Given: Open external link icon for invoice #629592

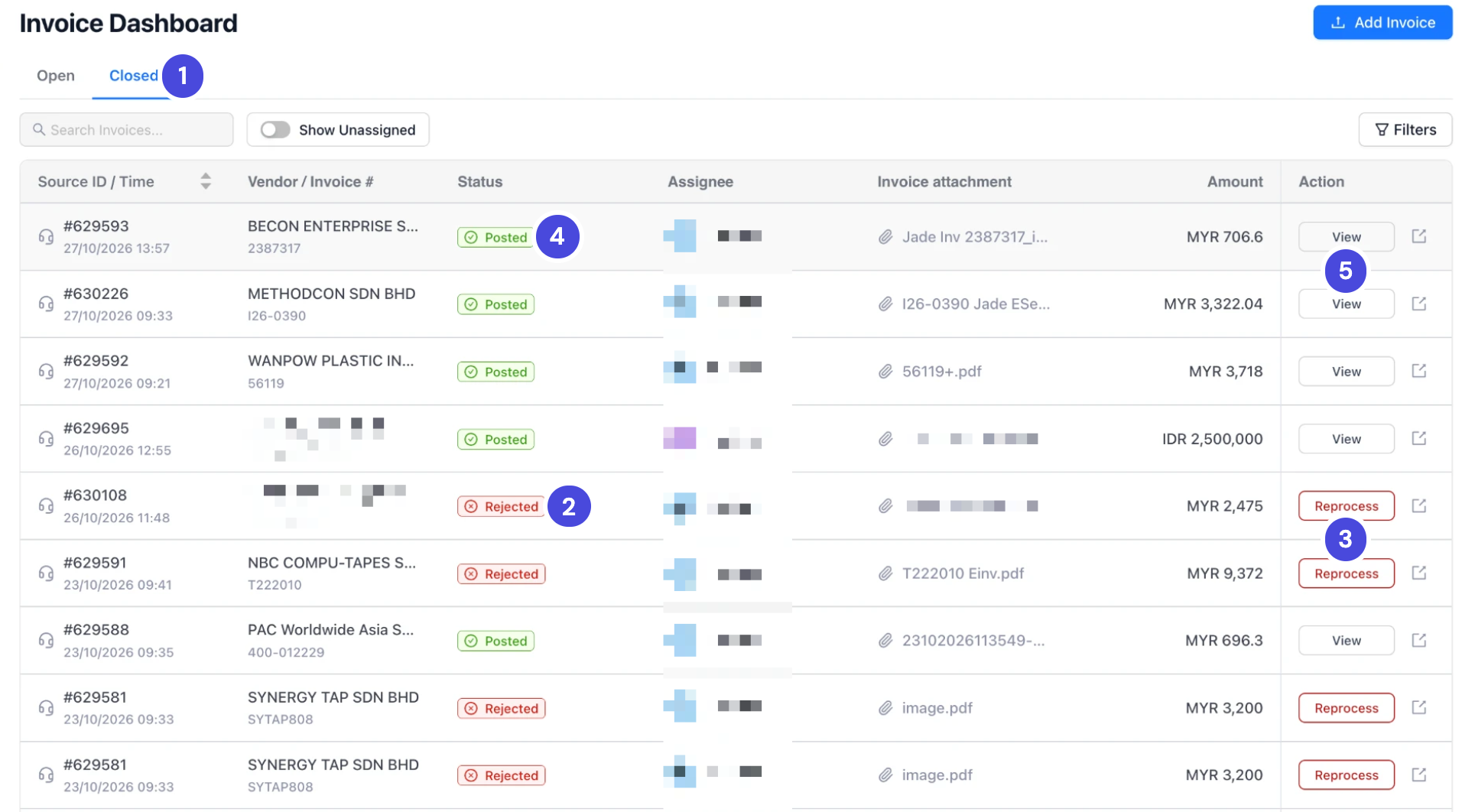Looking at the screenshot, I should pos(1418,371).
